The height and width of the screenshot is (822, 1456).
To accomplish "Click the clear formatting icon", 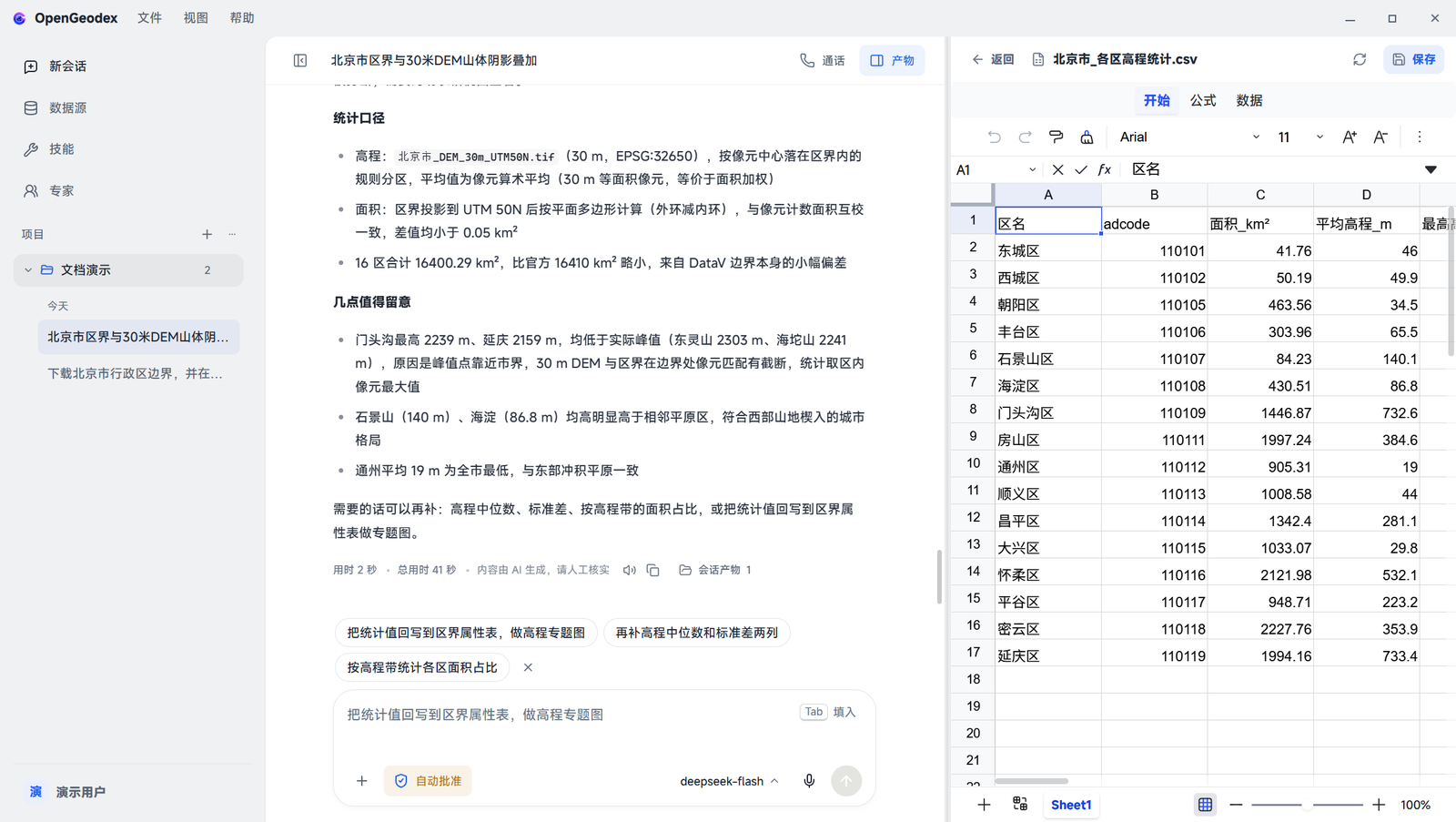I will click(1087, 137).
